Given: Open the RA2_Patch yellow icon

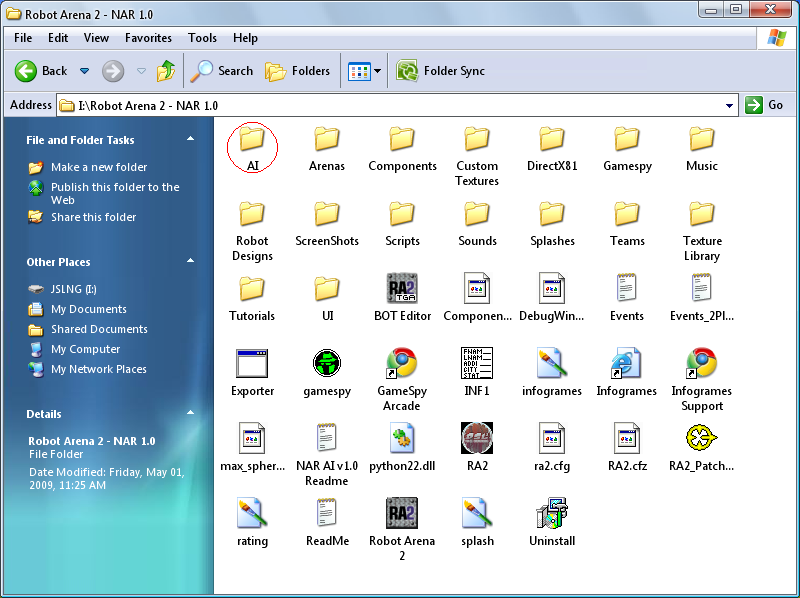Looking at the screenshot, I should (701, 439).
